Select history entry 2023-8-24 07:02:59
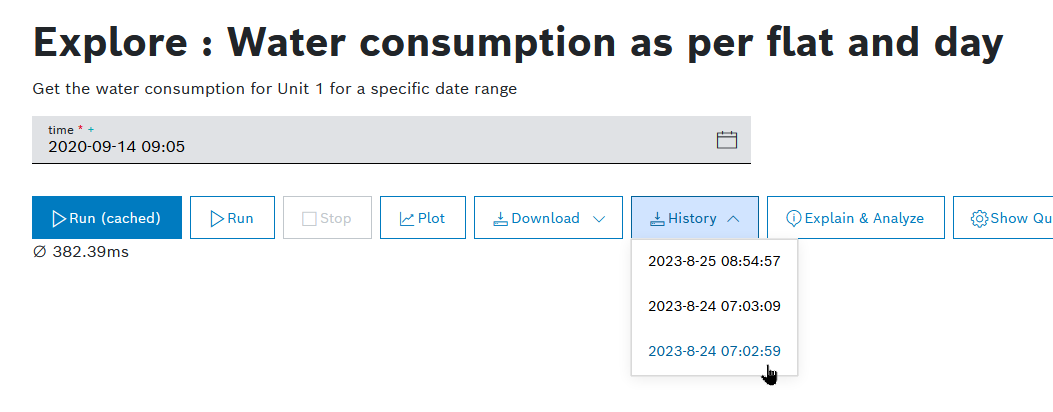The image size is (1053, 412). click(714, 351)
